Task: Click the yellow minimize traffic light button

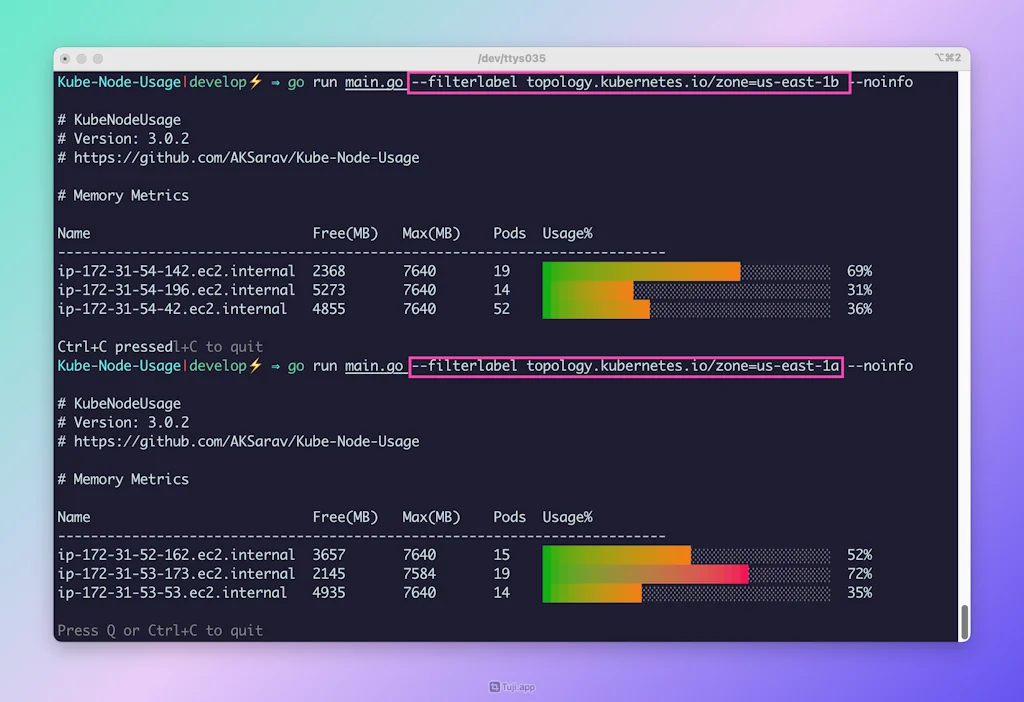Action: click(x=79, y=58)
